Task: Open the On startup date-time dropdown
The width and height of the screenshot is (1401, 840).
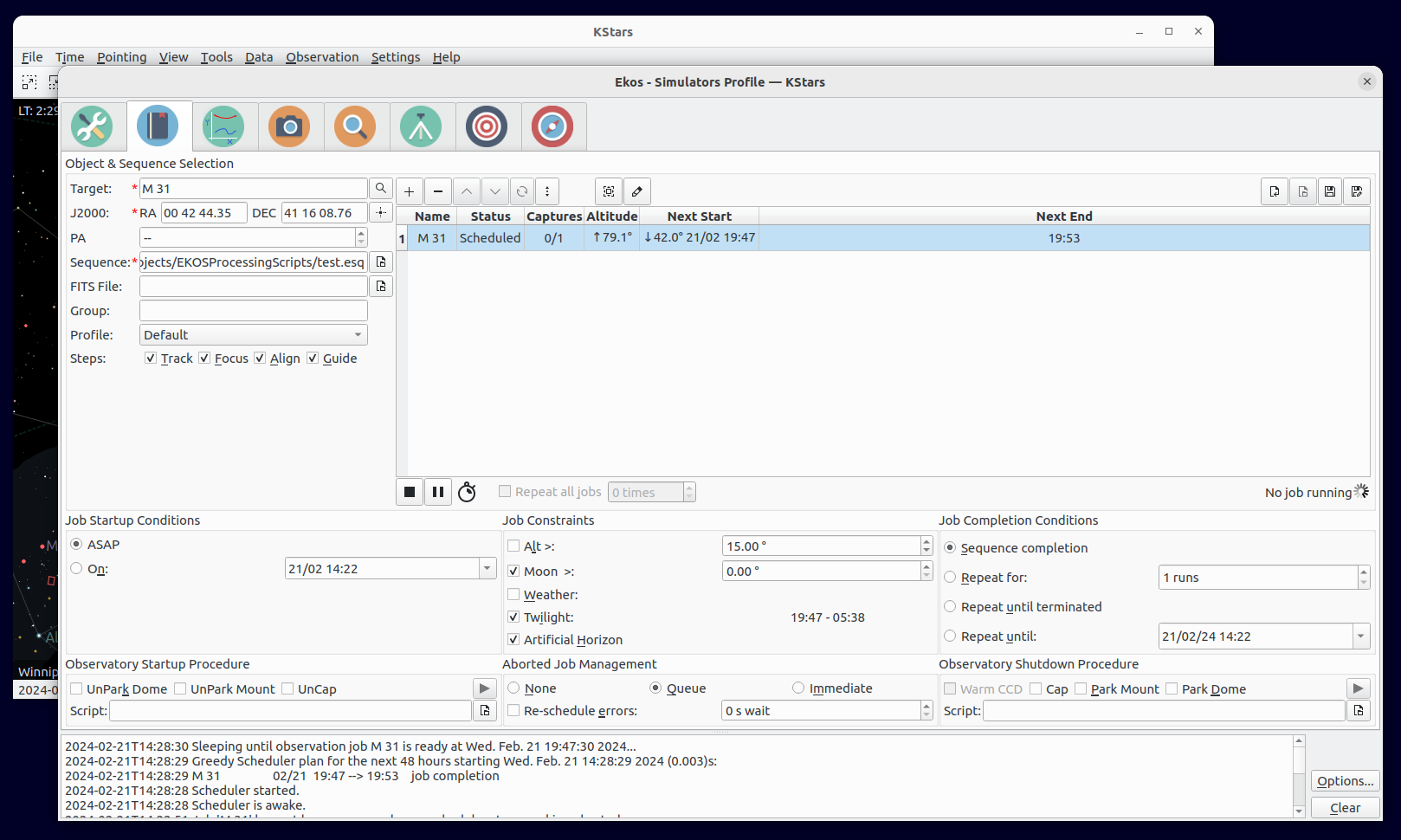Action: (487, 568)
